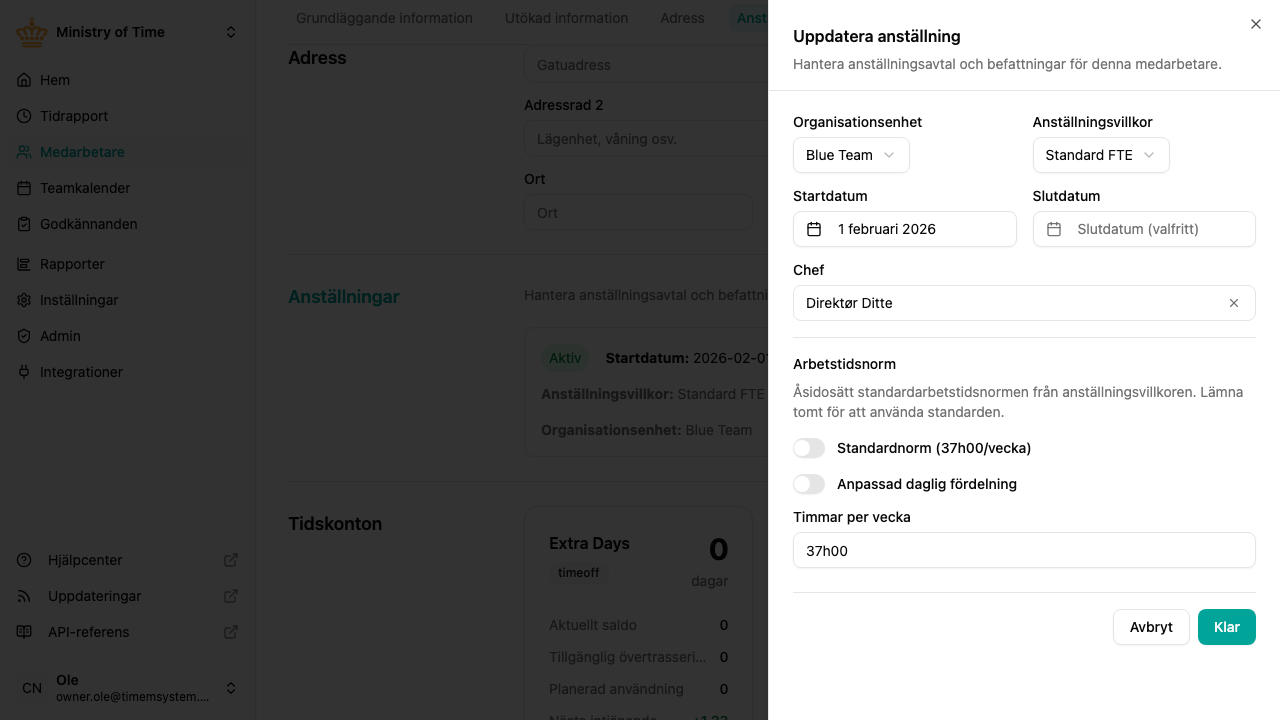Click the Gatuadress input field
1280x720 pixels.
pos(646,65)
